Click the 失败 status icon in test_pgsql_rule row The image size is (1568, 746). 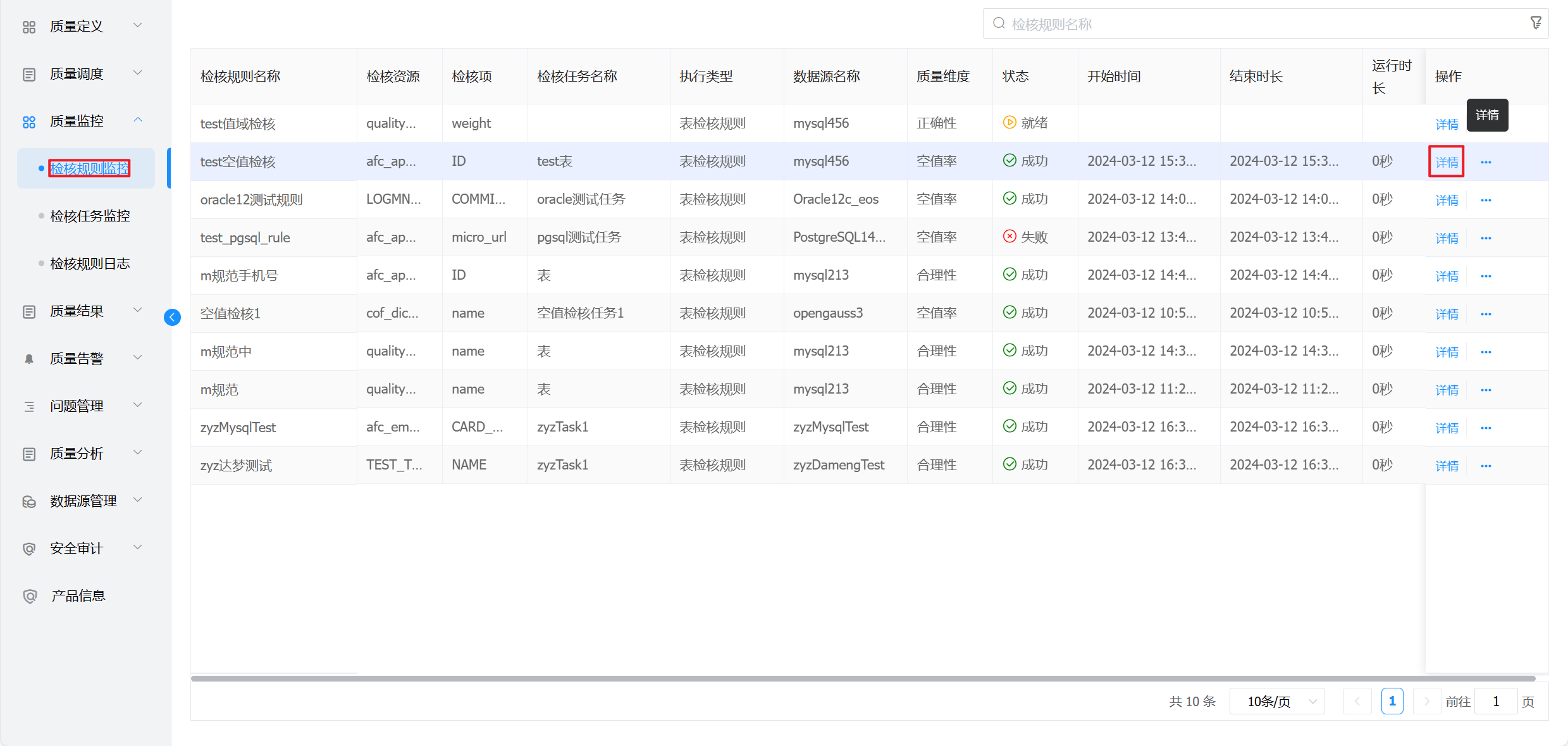click(x=1009, y=237)
